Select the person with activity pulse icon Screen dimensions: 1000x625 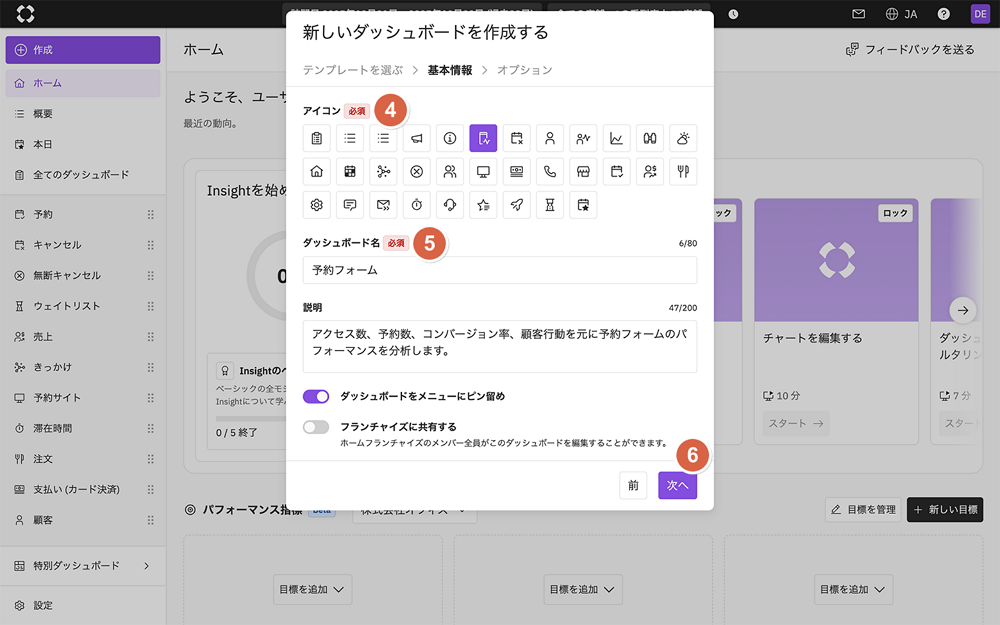[x=583, y=138]
